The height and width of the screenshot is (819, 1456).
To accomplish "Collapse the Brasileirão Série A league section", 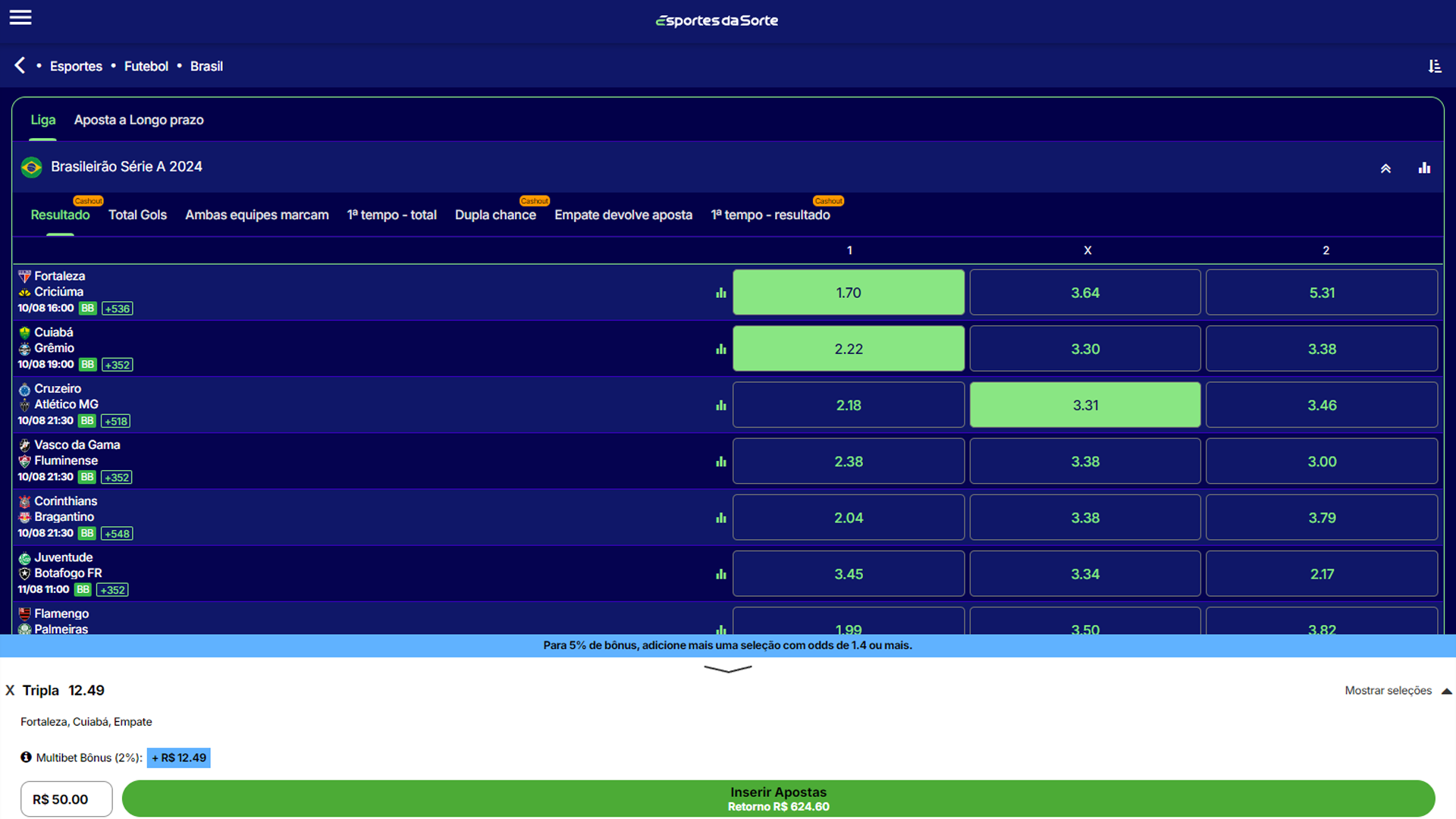I will tap(1385, 168).
